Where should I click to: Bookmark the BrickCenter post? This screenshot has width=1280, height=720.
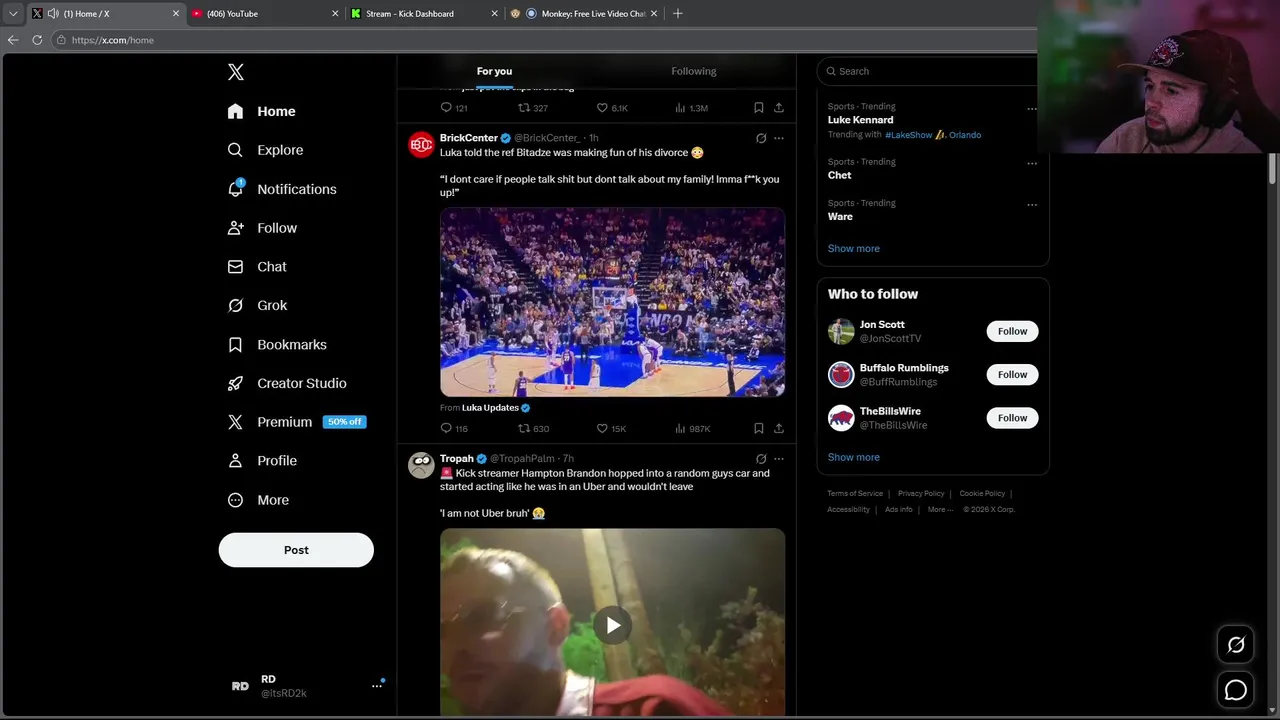coord(759,429)
